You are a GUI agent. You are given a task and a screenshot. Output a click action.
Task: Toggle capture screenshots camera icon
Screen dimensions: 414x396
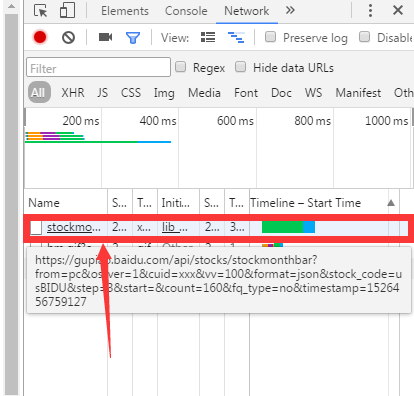[105, 37]
